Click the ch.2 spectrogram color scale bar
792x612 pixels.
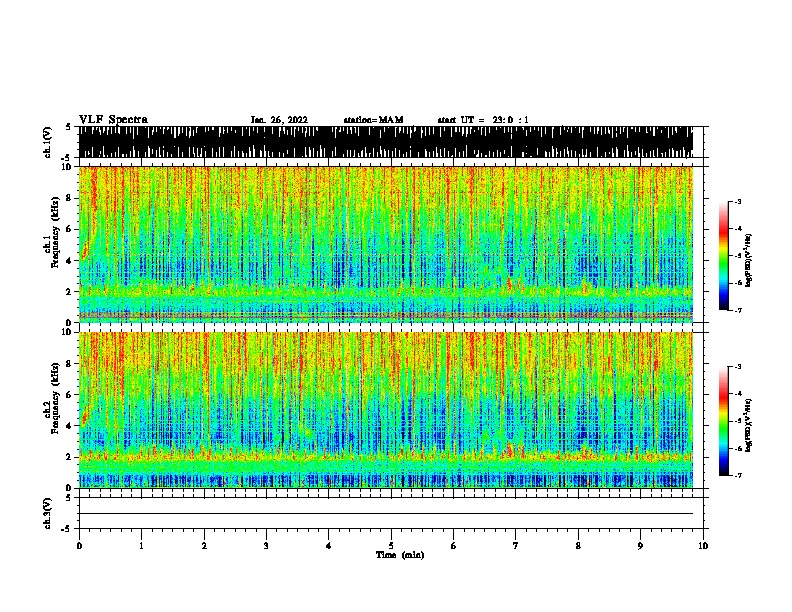[723, 421]
